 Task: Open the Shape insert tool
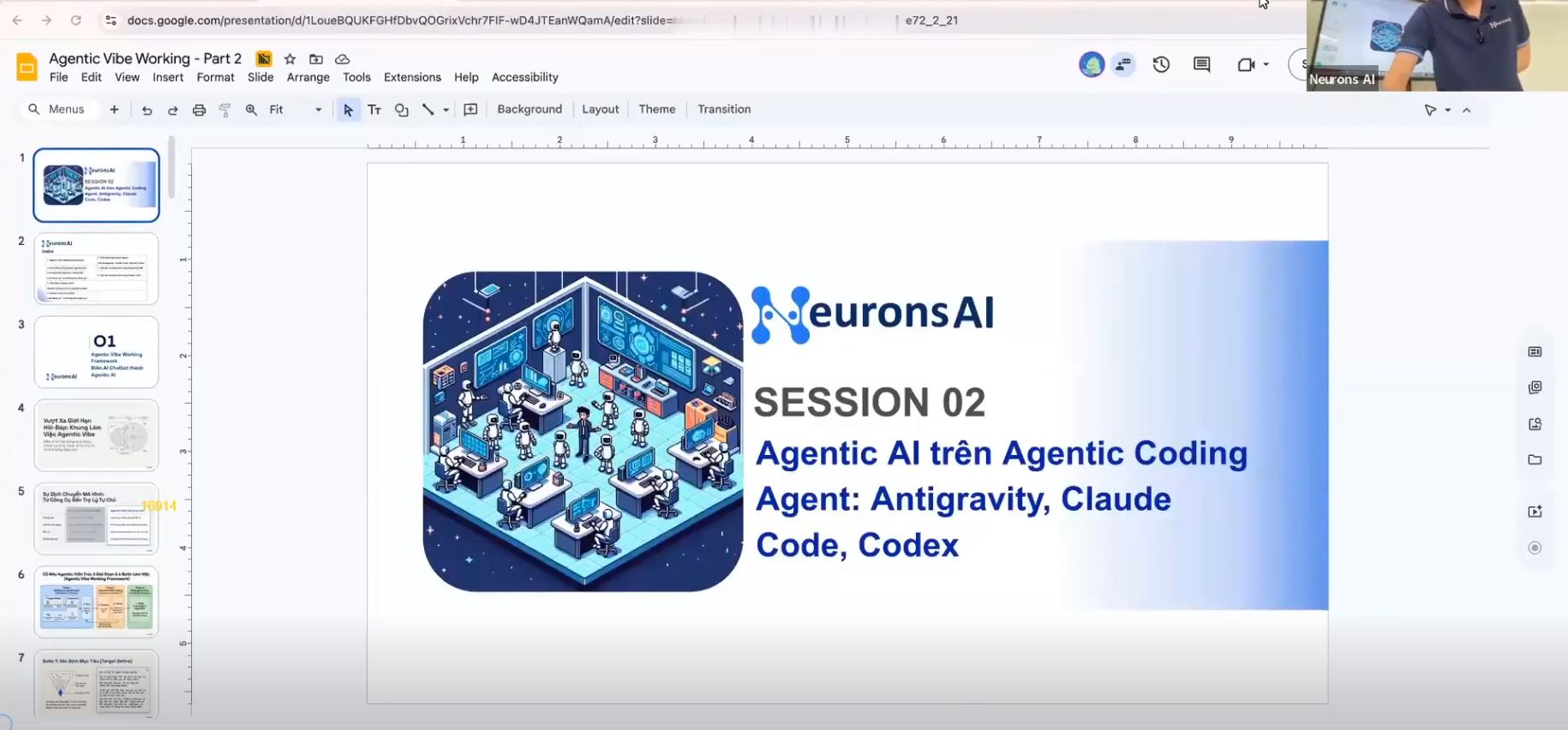[x=401, y=110]
